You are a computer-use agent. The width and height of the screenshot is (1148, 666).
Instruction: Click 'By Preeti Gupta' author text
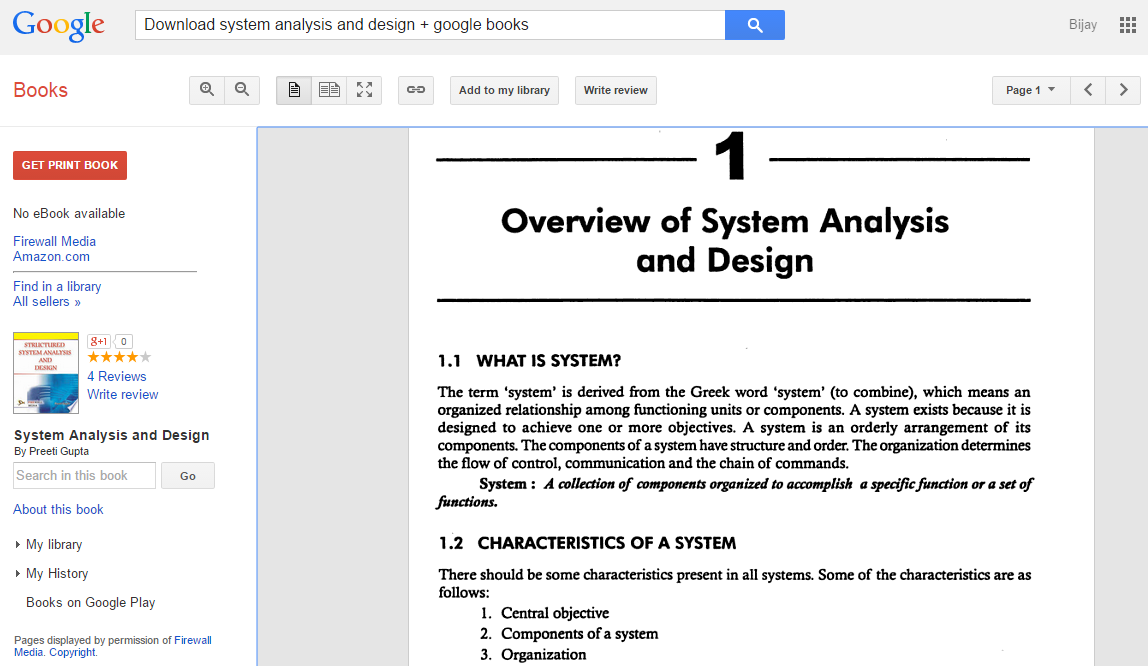51,452
